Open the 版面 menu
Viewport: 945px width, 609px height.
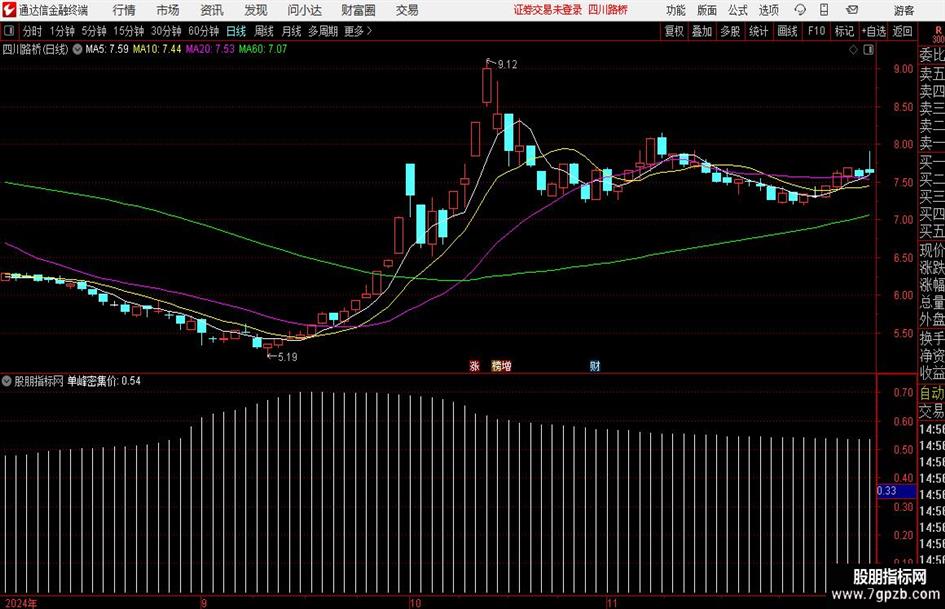(707, 10)
